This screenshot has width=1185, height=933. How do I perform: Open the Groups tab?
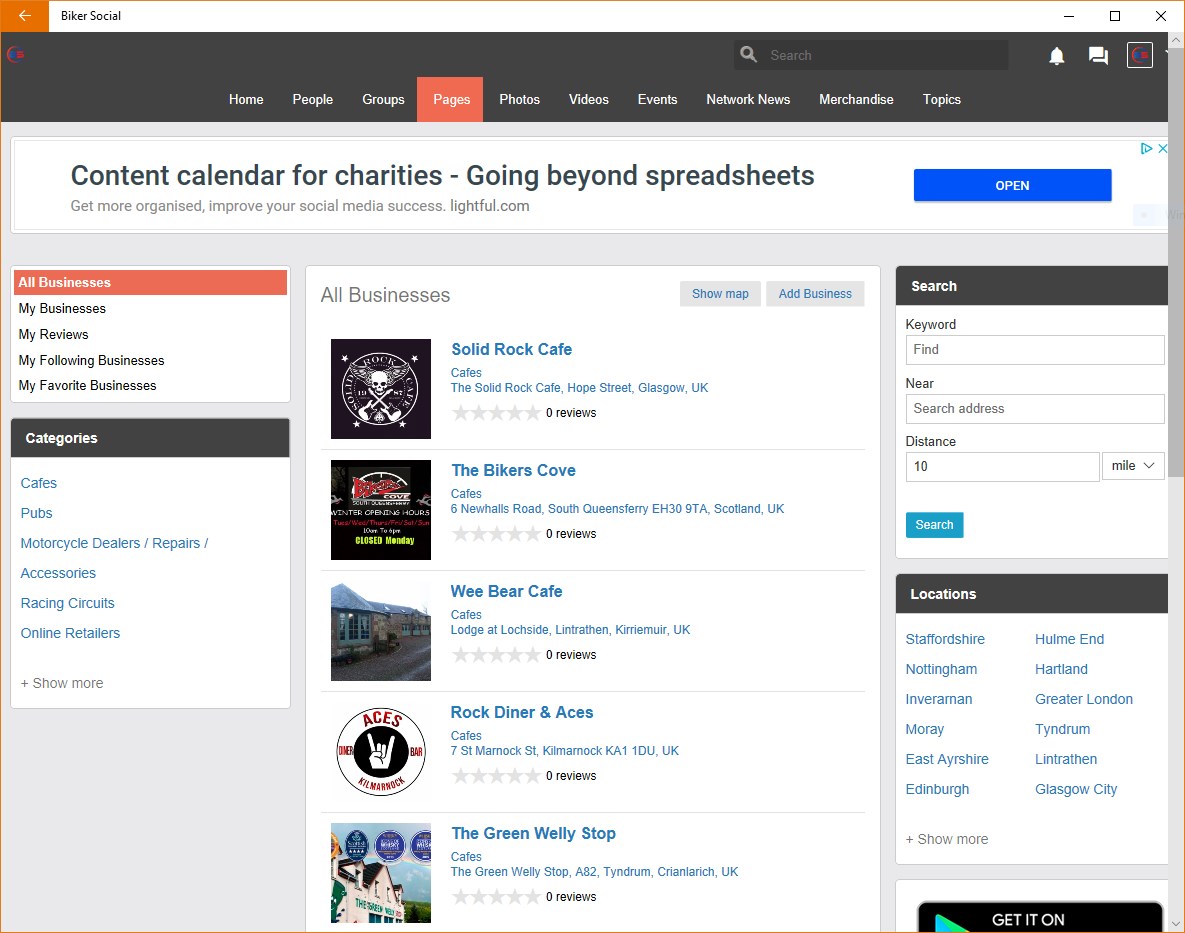(x=383, y=99)
